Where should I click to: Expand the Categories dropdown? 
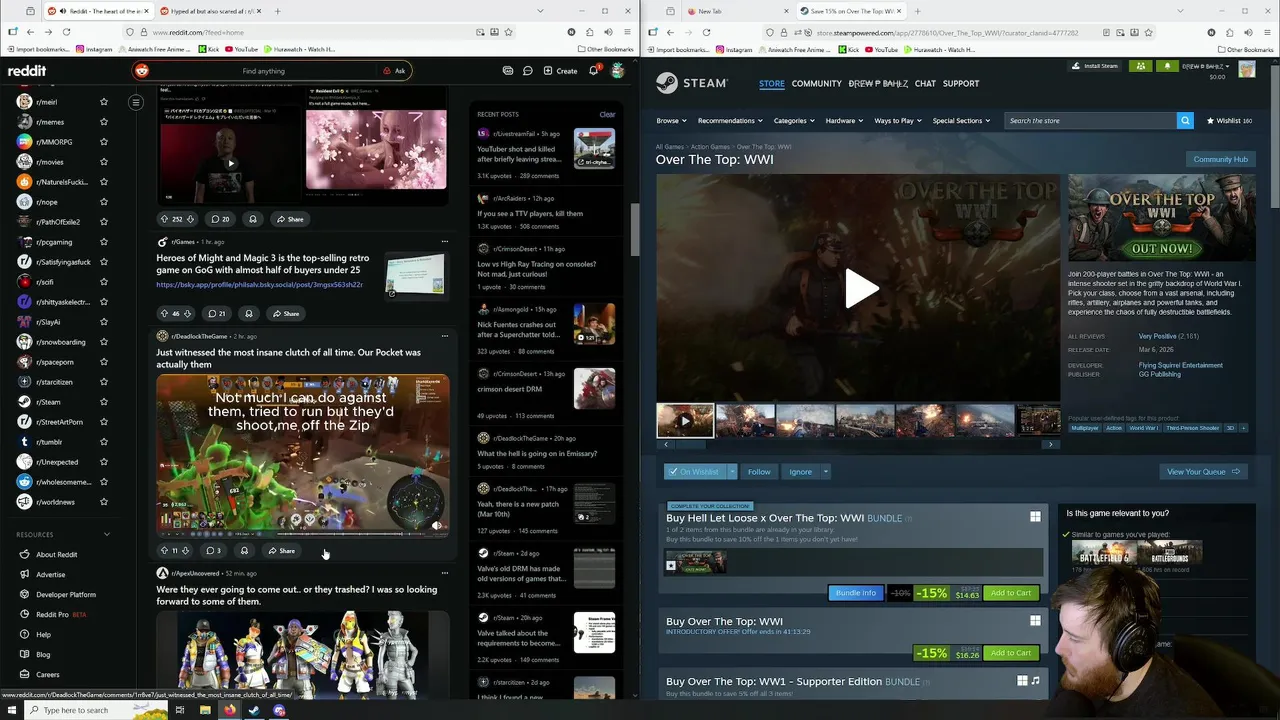793,121
